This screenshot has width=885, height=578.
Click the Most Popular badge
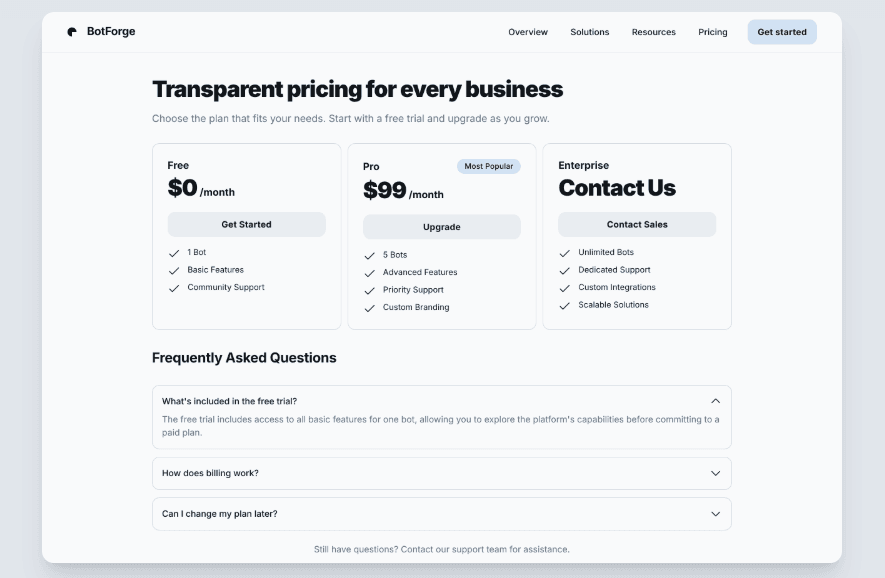click(x=488, y=166)
